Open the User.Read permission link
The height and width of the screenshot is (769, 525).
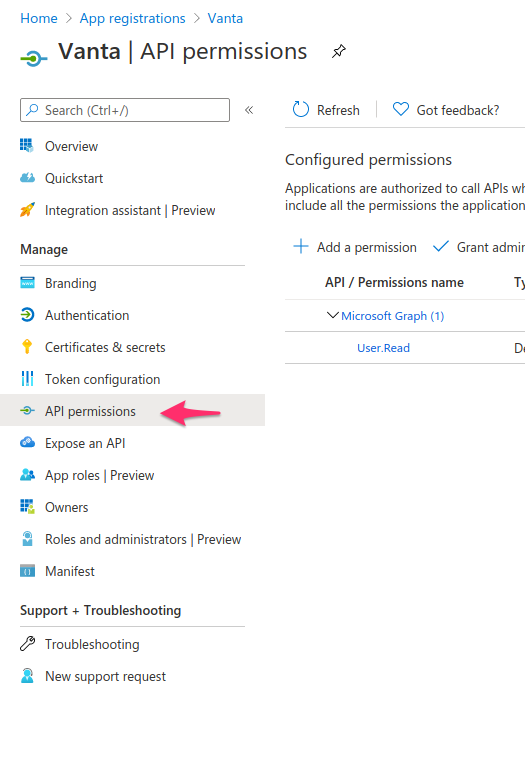[x=383, y=348]
